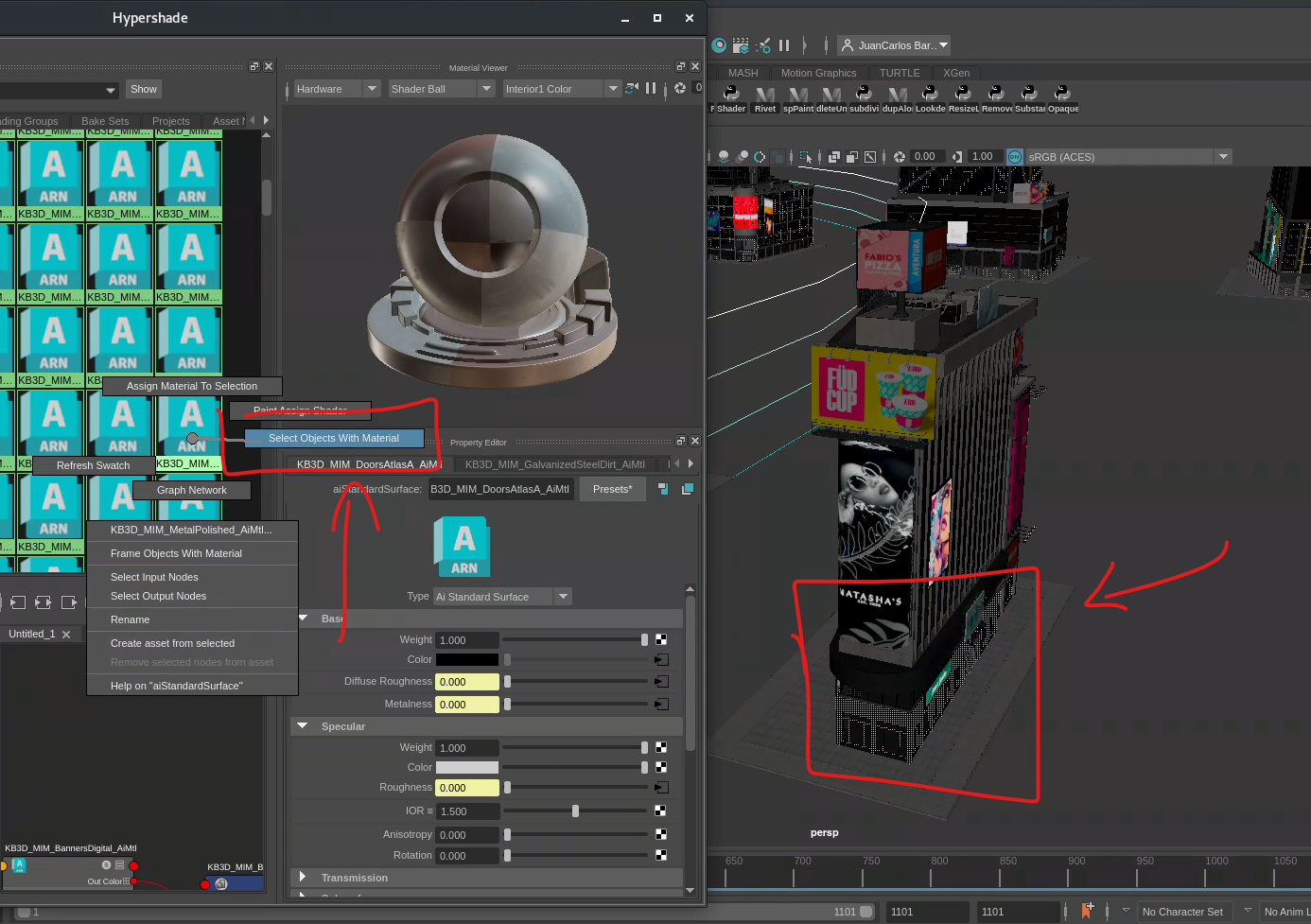Choose Help on "aiStandardSurface"
This screenshot has width=1311, height=924.
pyautogui.click(x=176, y=686)
